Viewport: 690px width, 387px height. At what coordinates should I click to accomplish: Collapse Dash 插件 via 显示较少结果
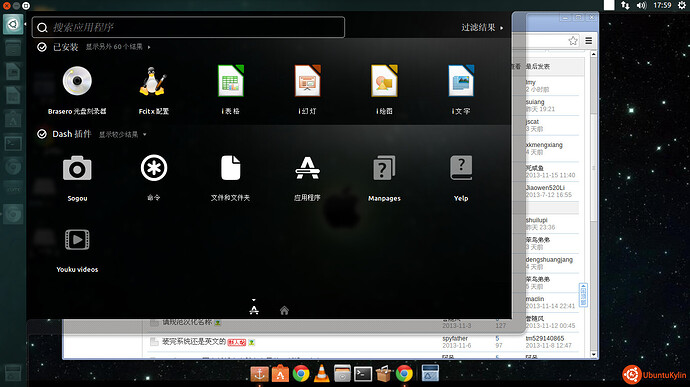coord(122,134)
